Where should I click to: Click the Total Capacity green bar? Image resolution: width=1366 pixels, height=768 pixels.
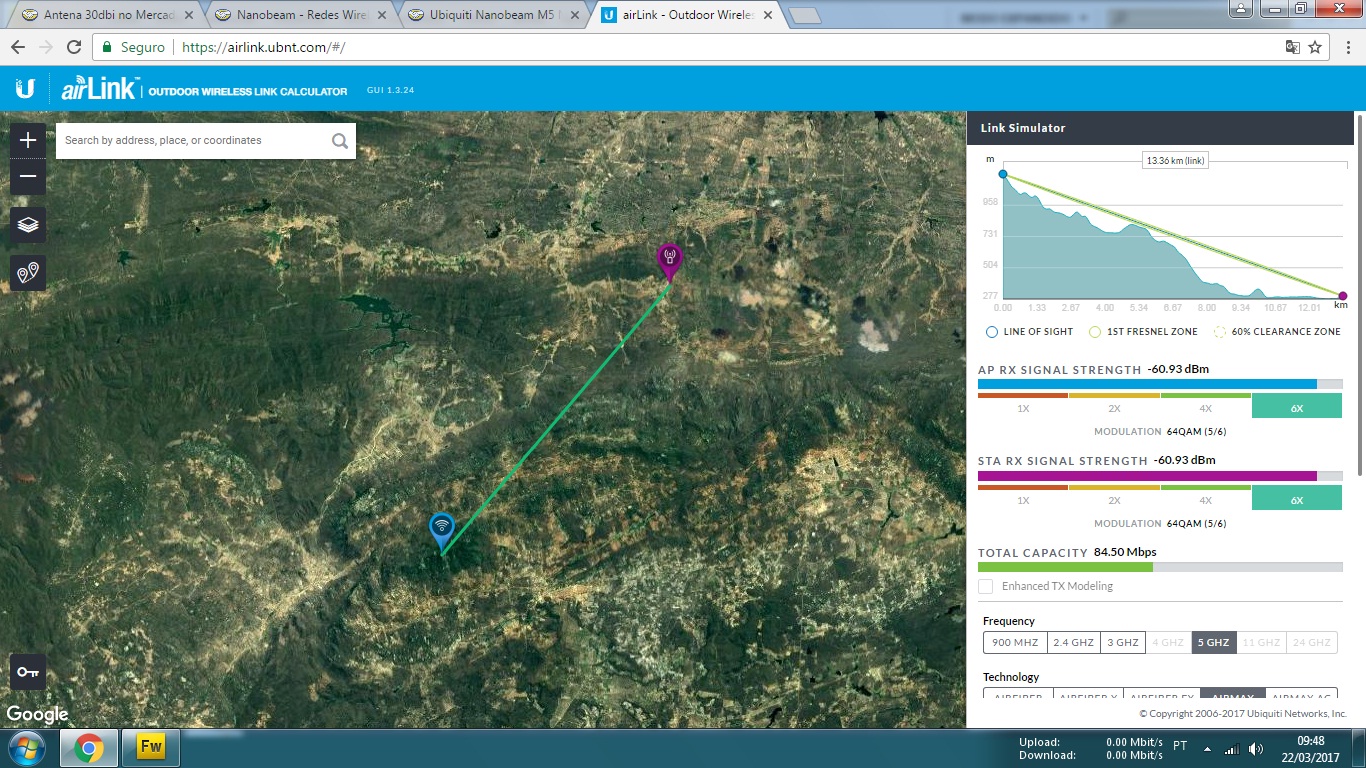[1065, 567]
